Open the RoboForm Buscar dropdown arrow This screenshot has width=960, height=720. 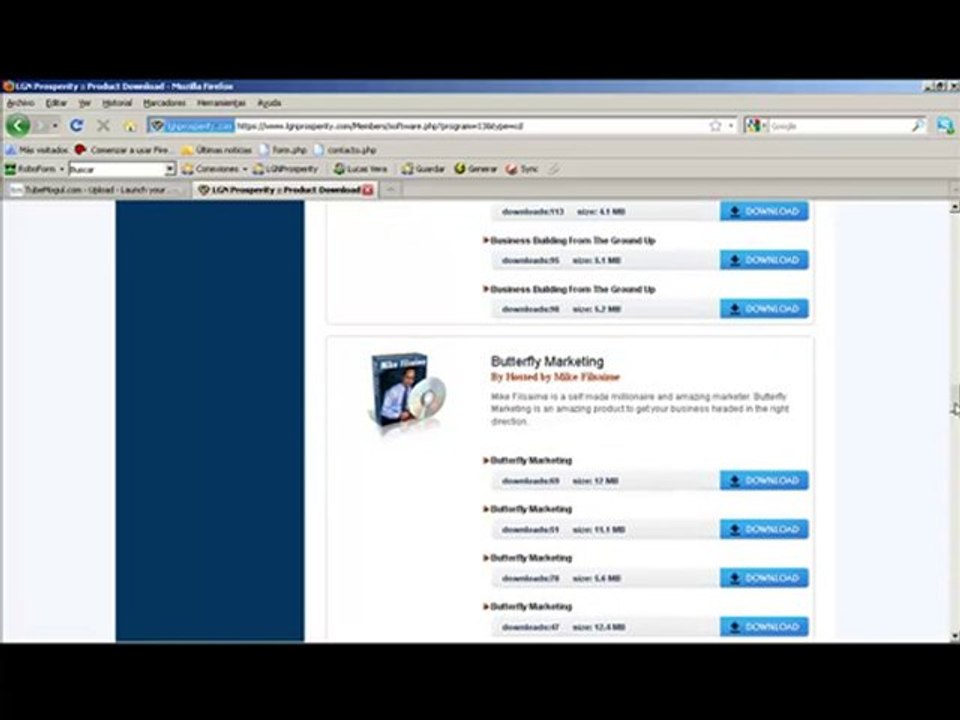coord(170,169)
